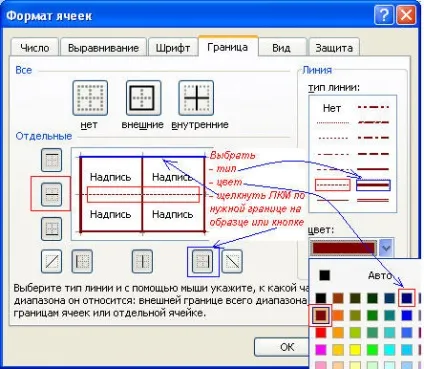Select the slanted dash-dot line style
Viewport: 424px width, 369px height.
[373, 123]
